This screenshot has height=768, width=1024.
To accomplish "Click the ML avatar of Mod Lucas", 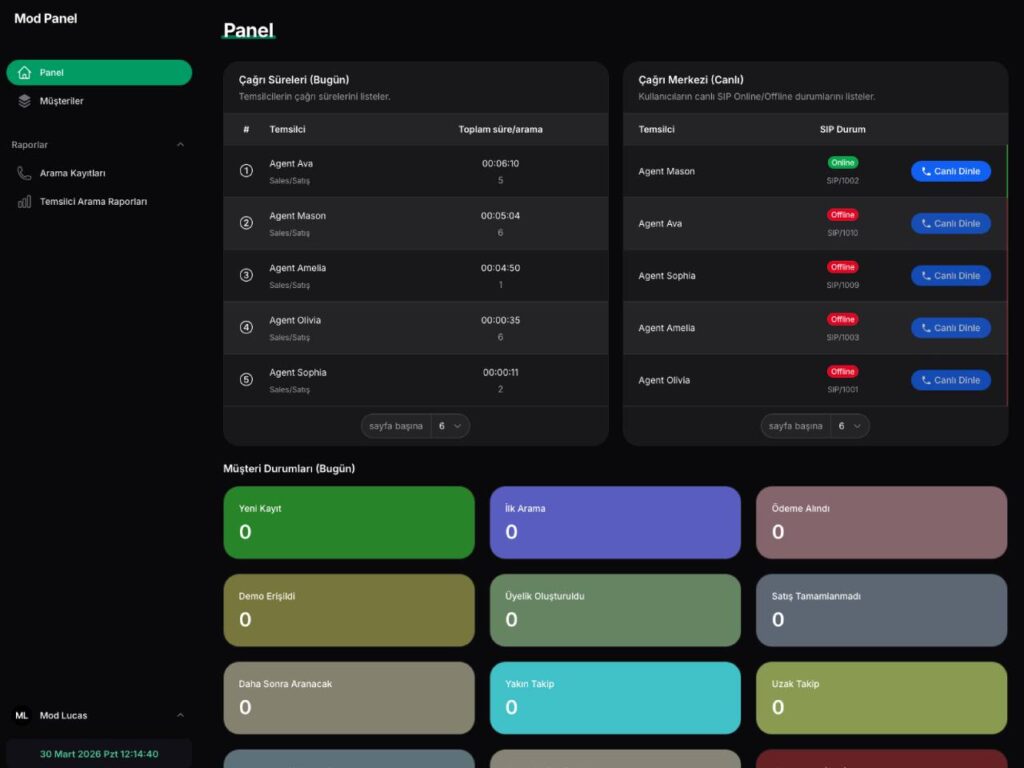I will [x=22, y=716].
